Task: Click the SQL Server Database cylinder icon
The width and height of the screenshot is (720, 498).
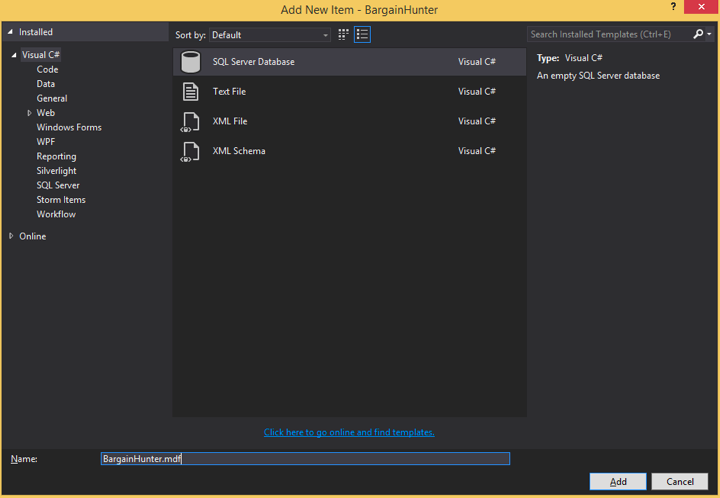Action: pos(191,62)
